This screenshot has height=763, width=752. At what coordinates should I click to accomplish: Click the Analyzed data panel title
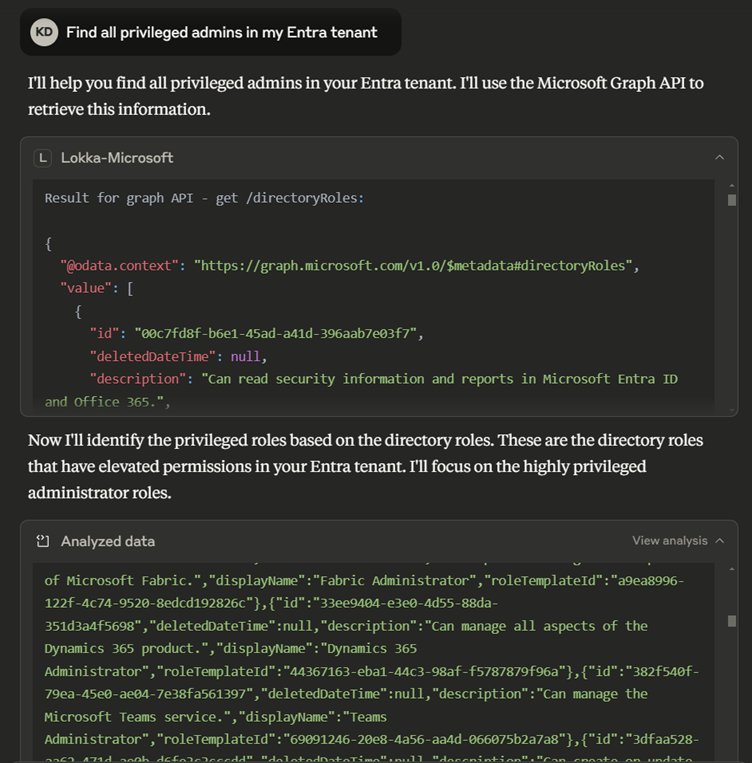pos(108,541)
